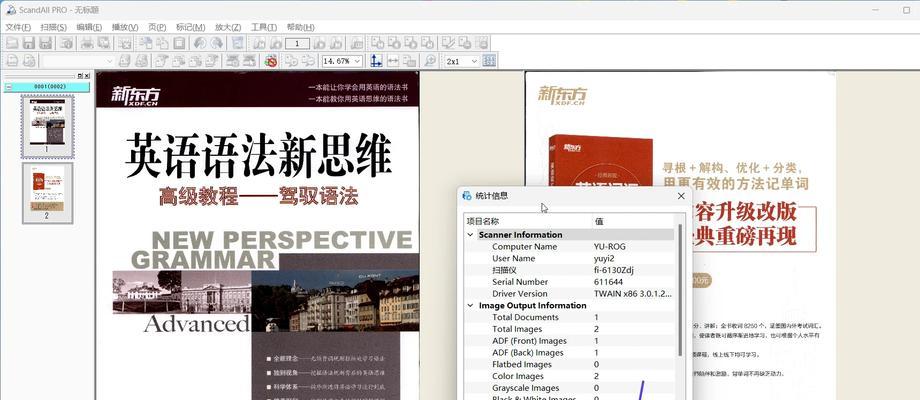Viewport: 920px width, 400px height.
Task: Close the 统计信息 dialog
Action: pyautogui.click(x=681, y=196)
